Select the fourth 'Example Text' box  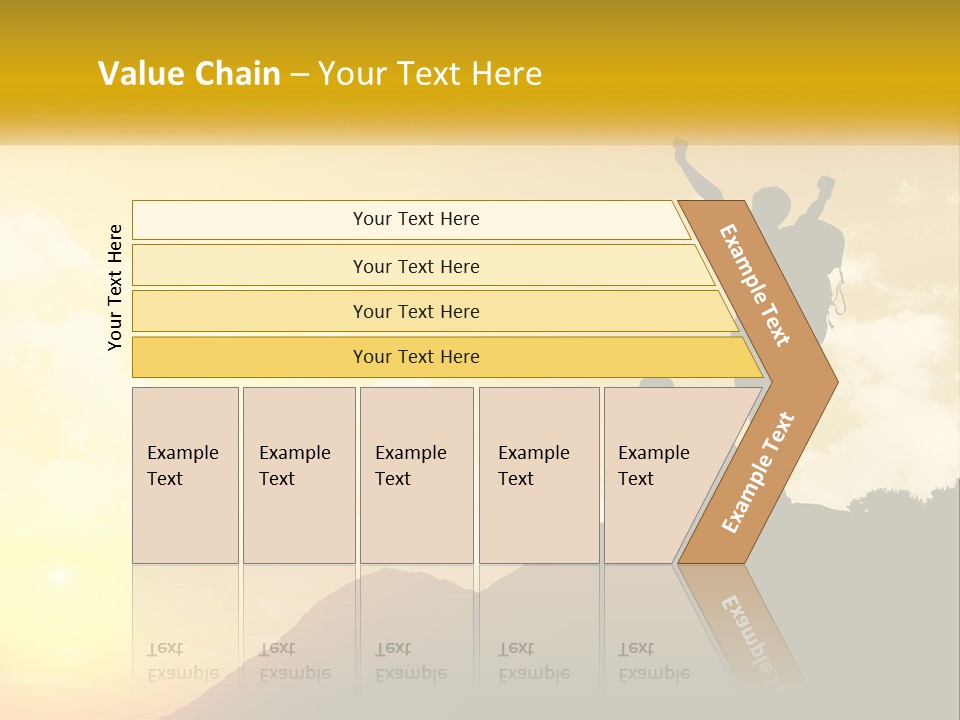[539, 475]
